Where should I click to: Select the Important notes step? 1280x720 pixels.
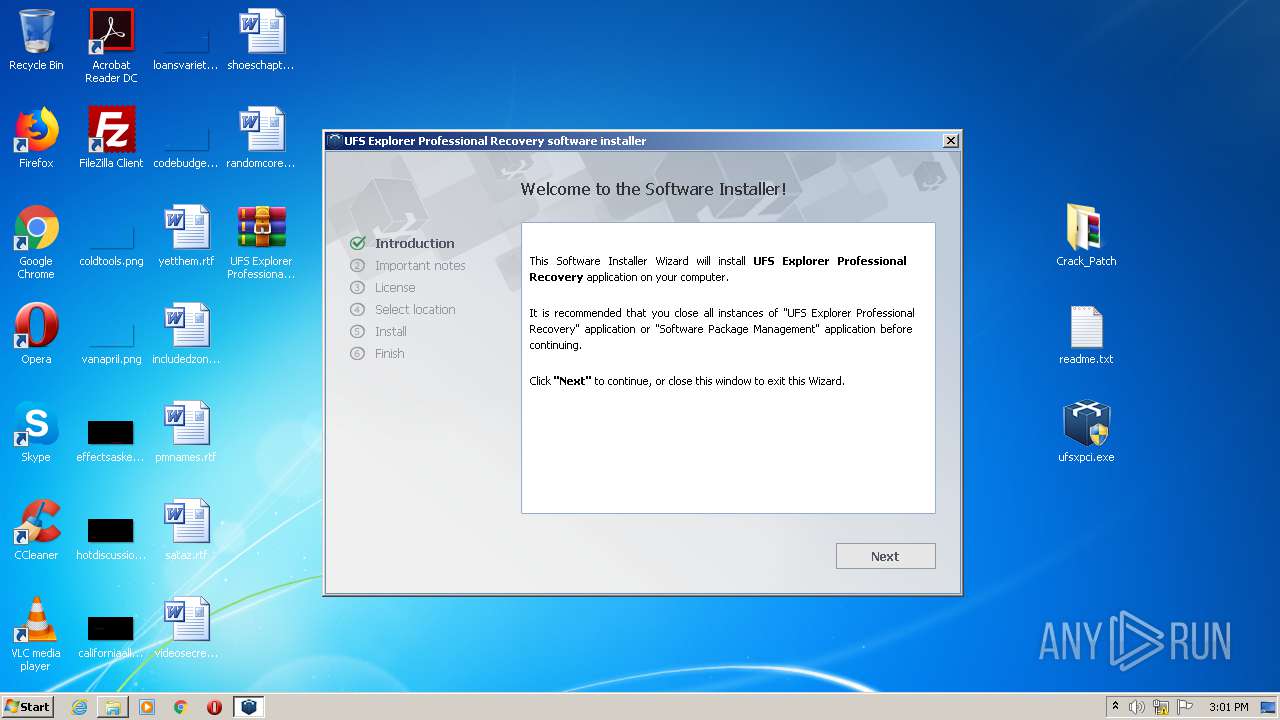pos(420,265)
